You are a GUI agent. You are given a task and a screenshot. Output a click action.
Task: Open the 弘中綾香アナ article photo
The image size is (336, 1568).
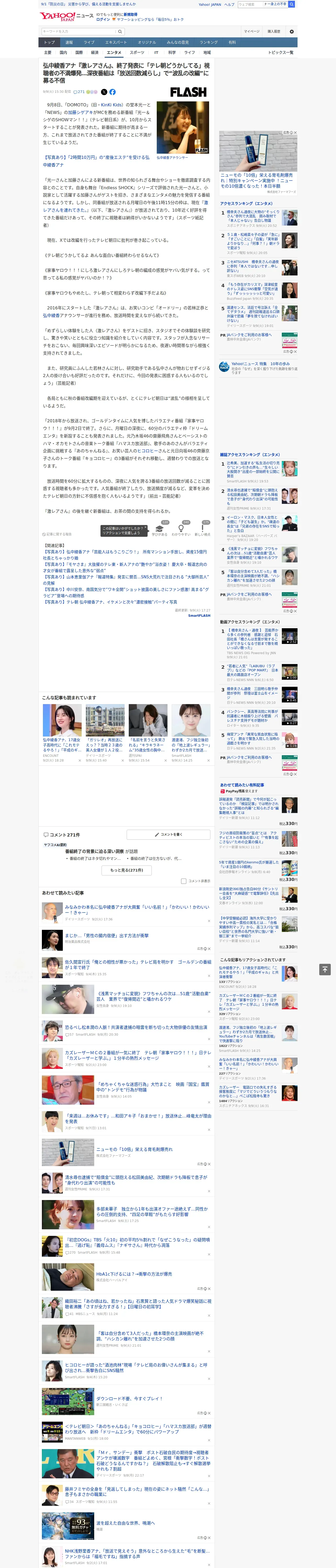(x=183, y=127)
